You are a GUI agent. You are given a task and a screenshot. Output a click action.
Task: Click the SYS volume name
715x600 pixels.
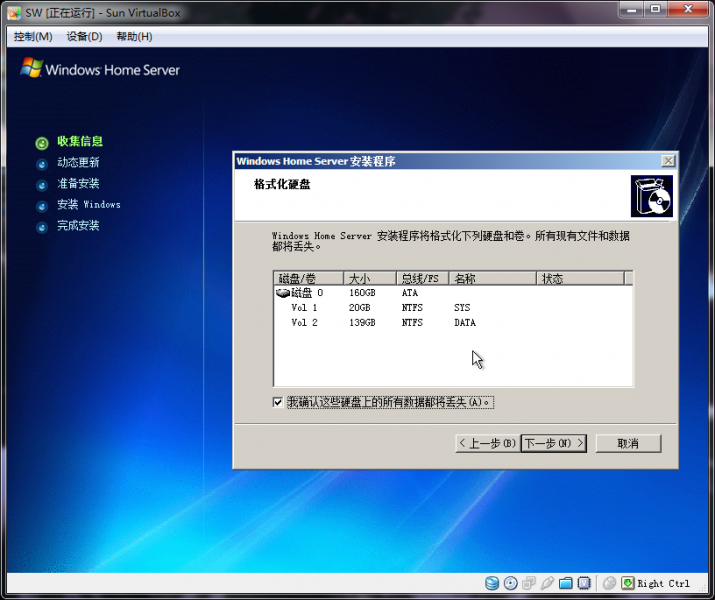click(462, 308)
